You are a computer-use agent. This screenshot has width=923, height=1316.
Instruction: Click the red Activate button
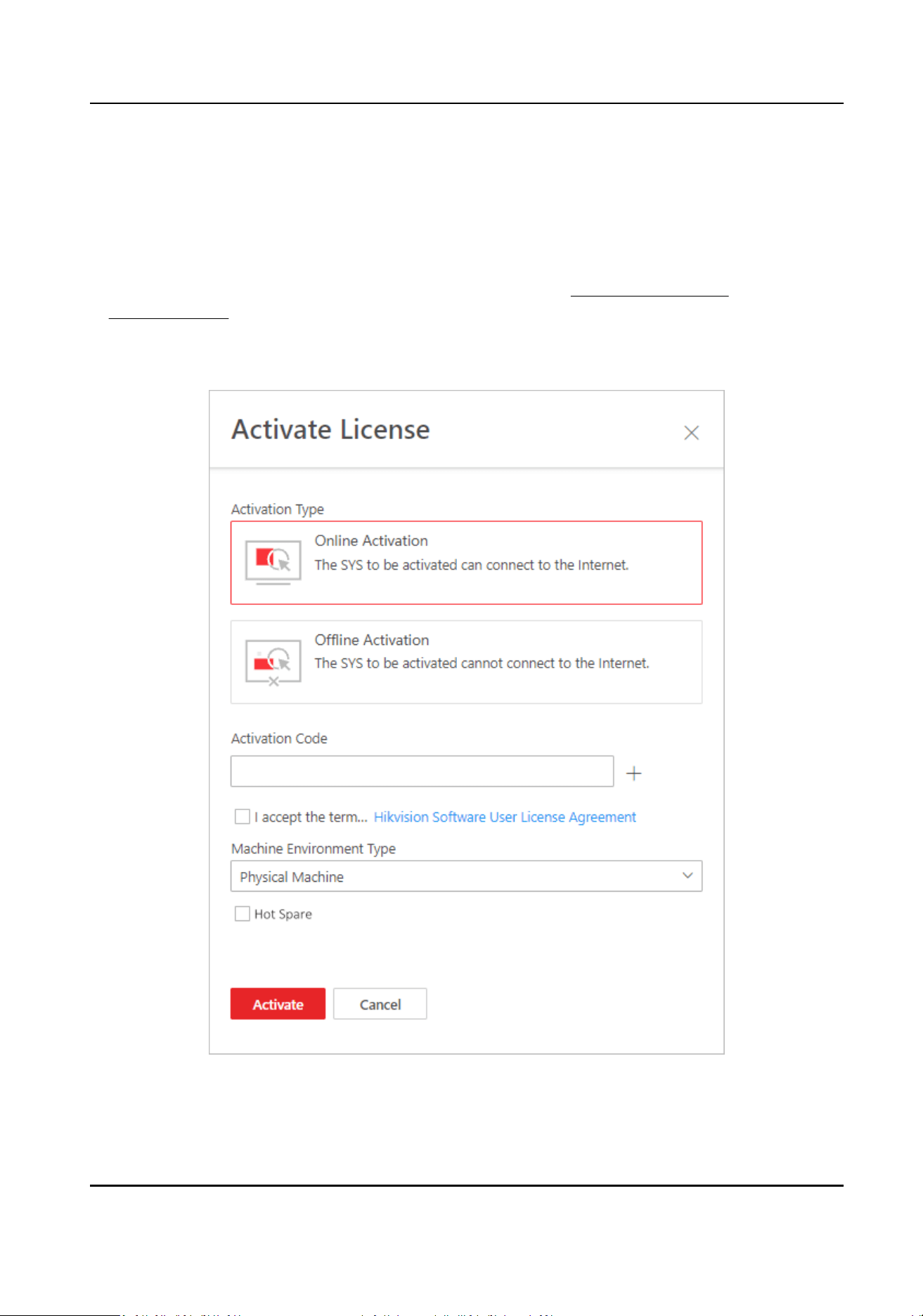[278, 1004]
